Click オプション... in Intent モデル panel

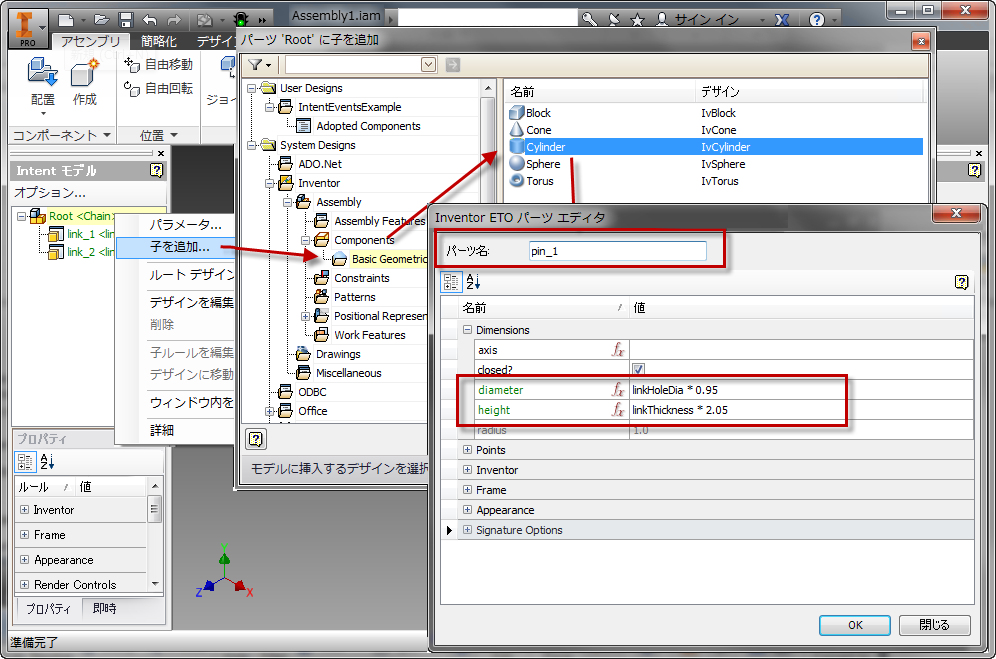(x=50, y=193)
